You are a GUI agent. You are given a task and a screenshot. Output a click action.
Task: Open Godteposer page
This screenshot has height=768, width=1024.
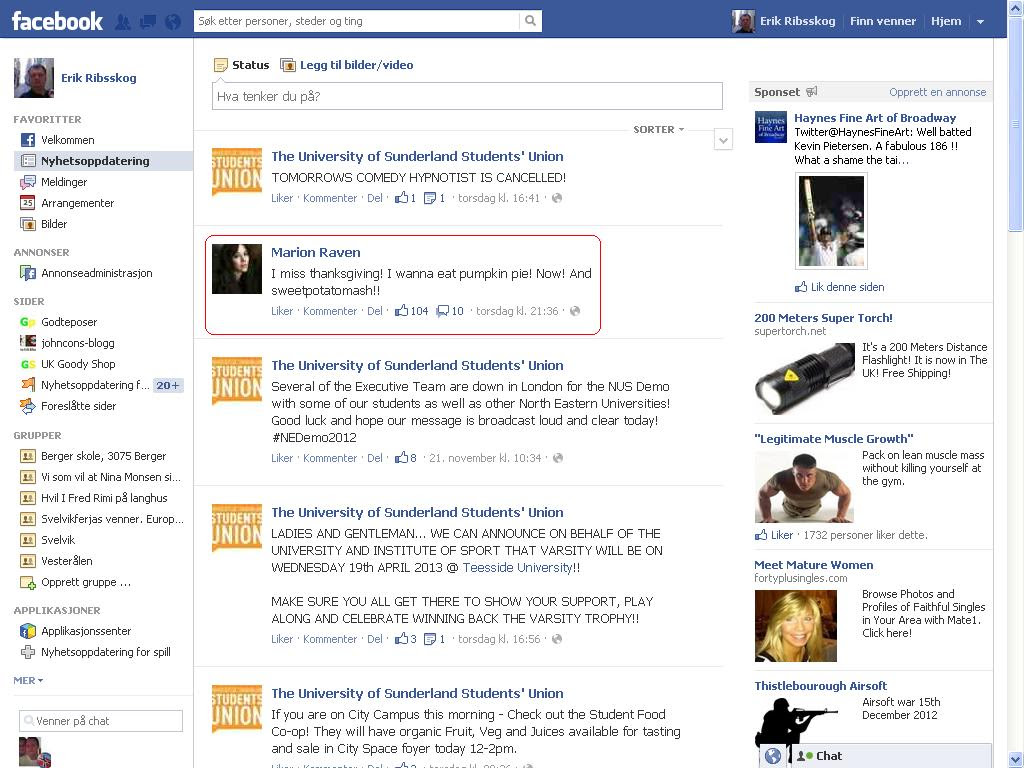pos(69,322)
